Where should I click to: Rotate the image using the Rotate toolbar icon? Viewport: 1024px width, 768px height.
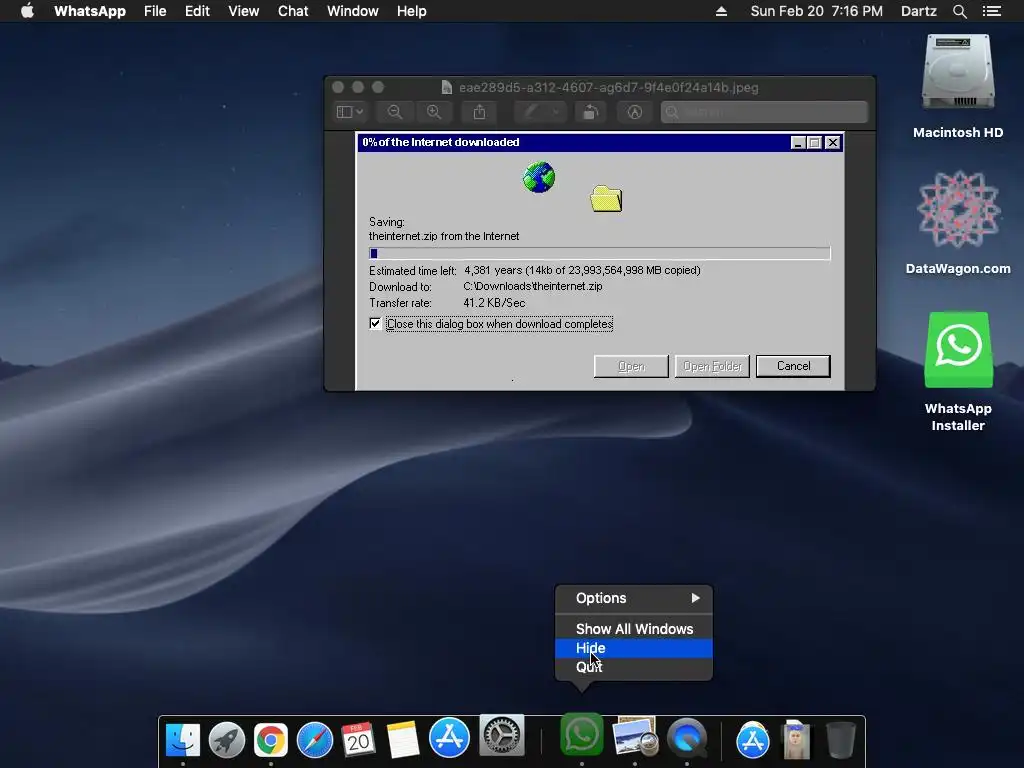pos(590,112)
